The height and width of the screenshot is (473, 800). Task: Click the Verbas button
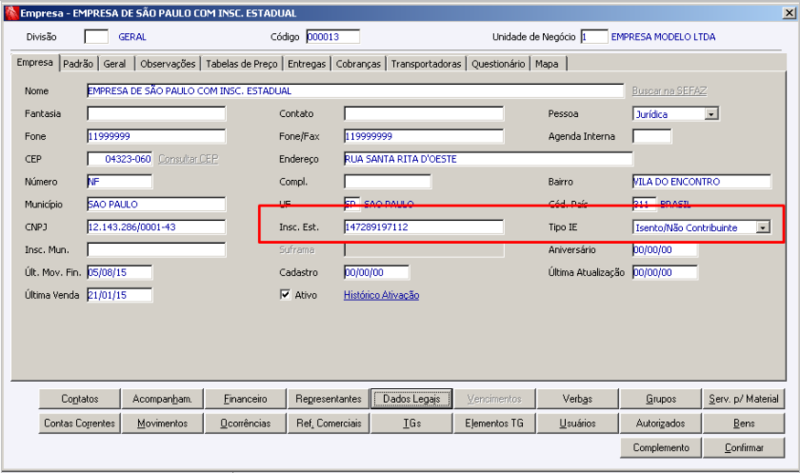pos(578,399)
